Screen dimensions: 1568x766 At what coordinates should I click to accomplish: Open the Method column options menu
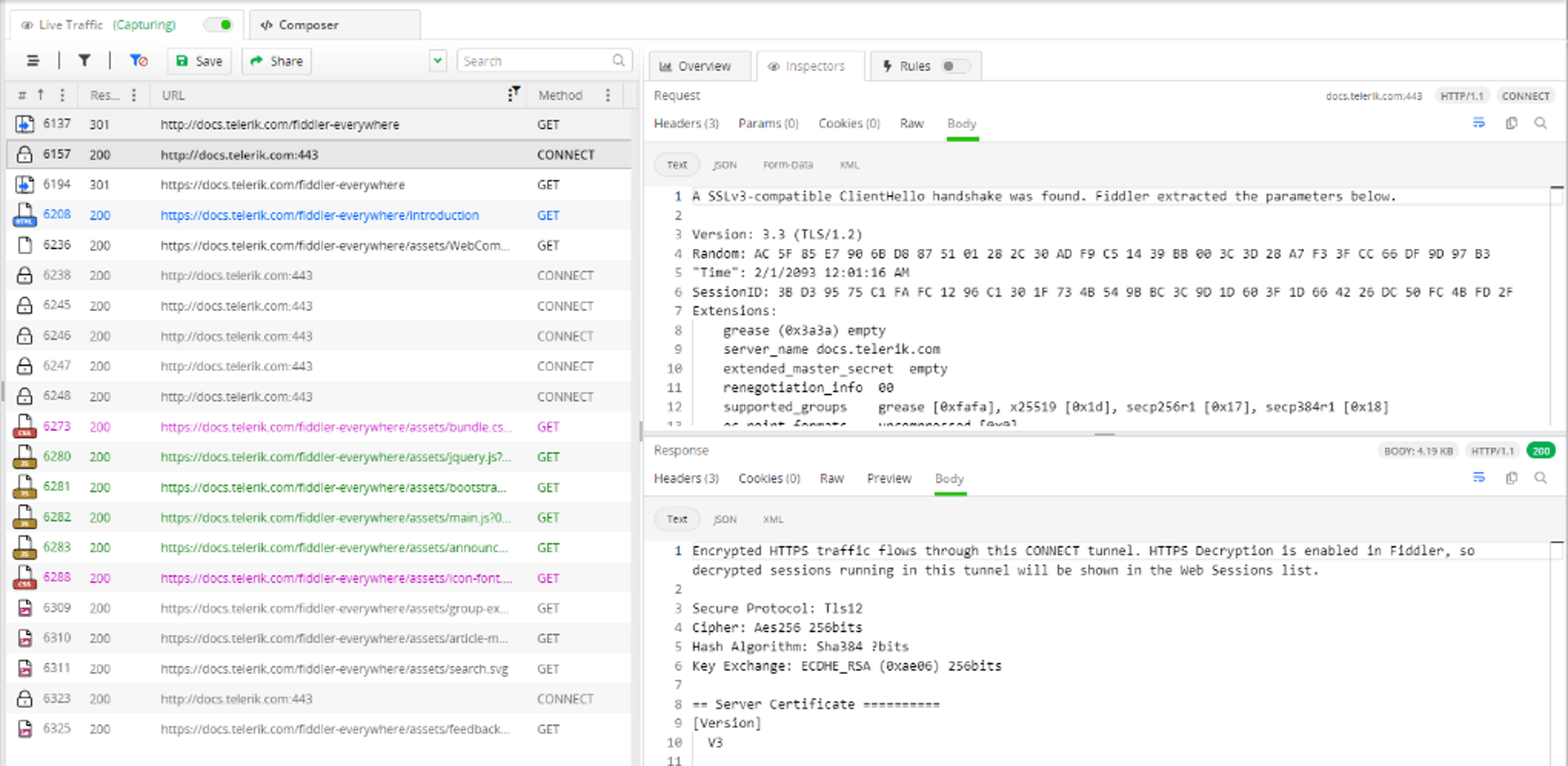[607, 95]
